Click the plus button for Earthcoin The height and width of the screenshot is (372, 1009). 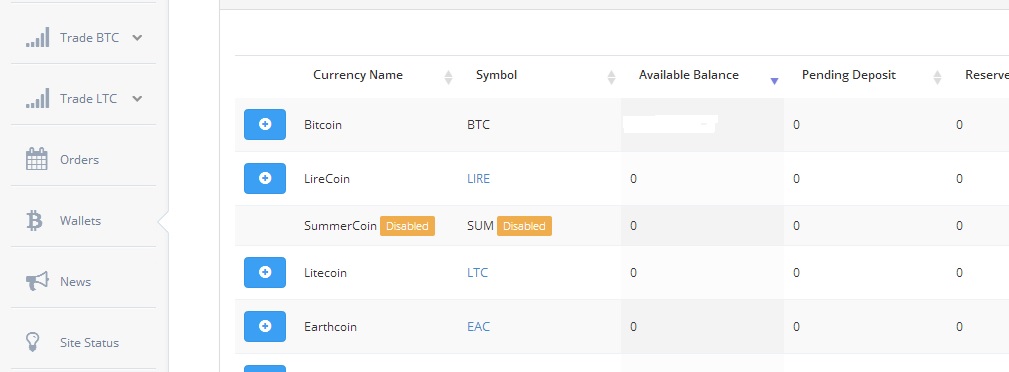(x=264, y=326)
